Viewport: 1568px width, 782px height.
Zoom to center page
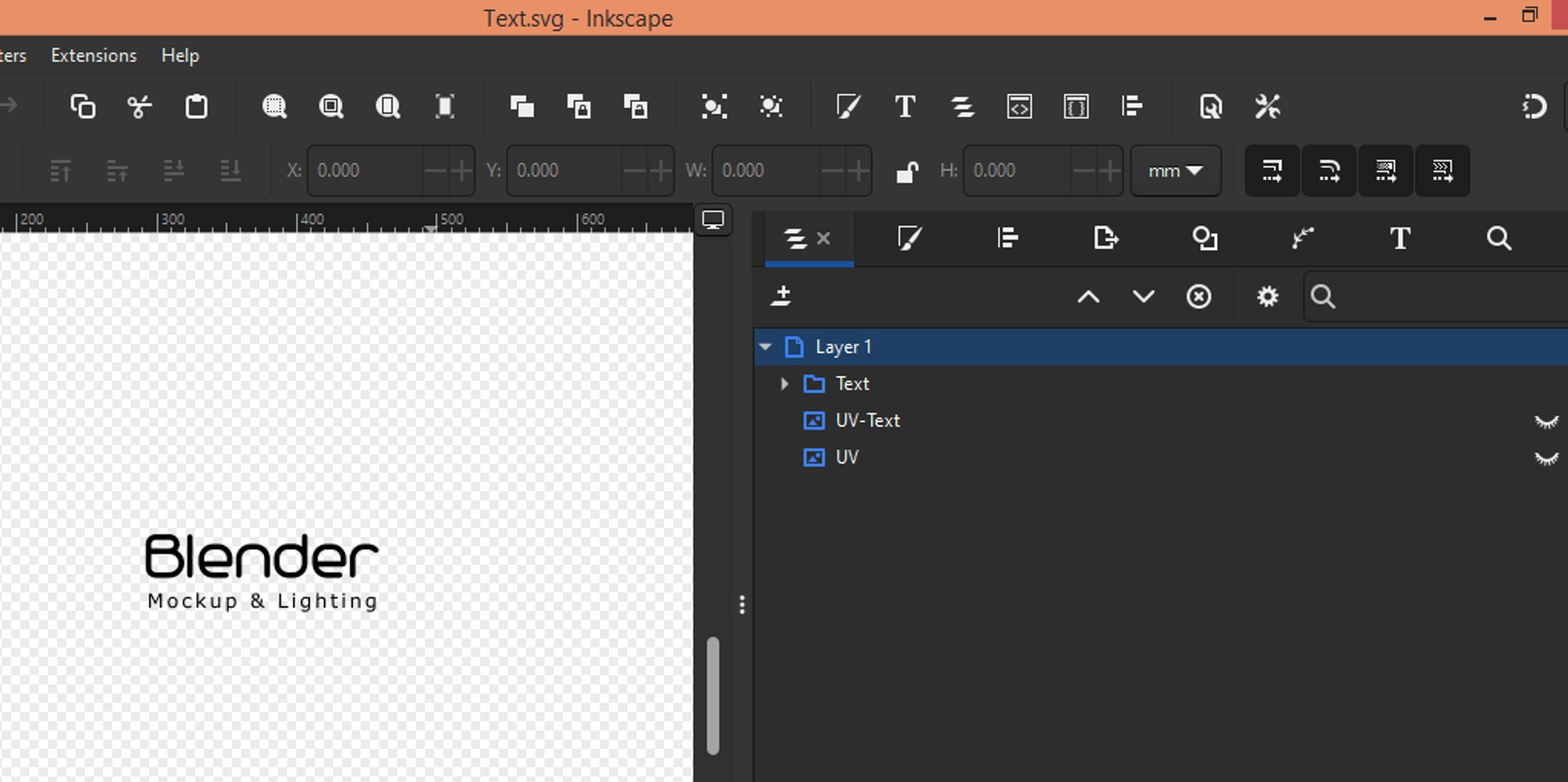[x=444, y=106]
